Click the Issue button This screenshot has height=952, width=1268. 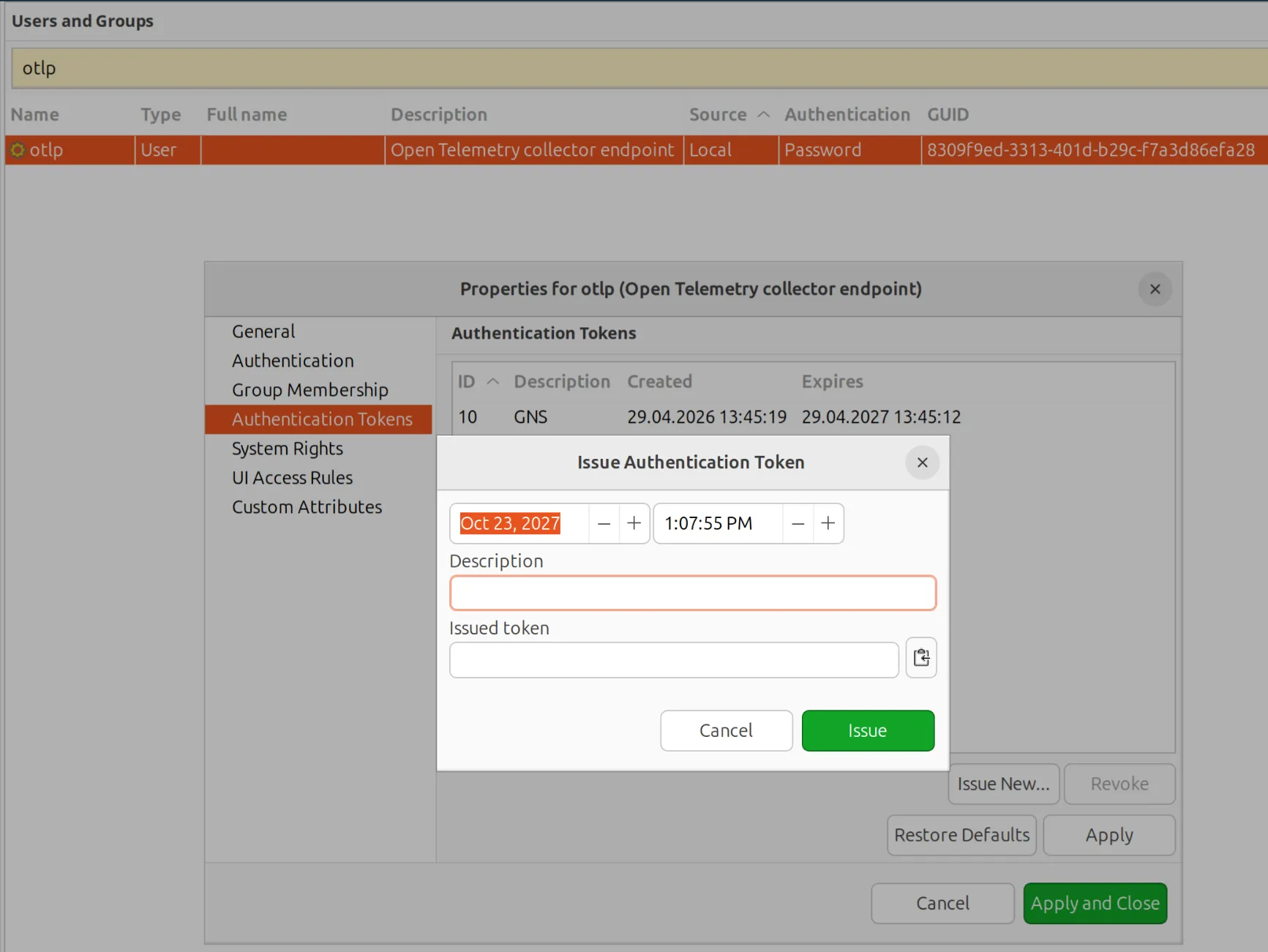[x=868, y=730]
